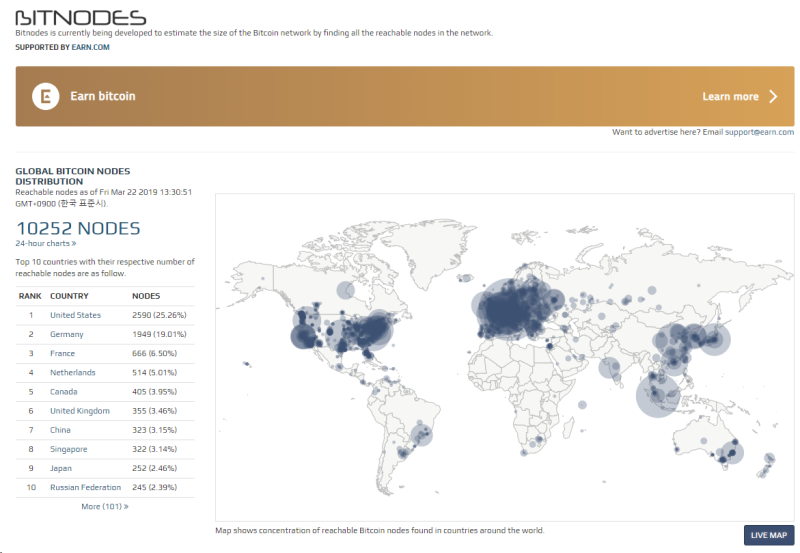Viewport: 800px width, 553px height.
Task: Select the 666 (6.50%) node count
Action: coord(155,354)
